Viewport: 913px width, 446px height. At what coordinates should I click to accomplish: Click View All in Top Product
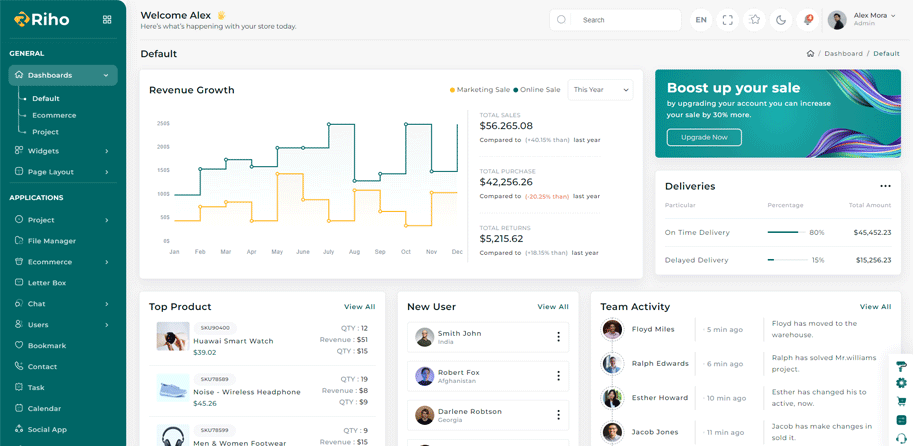point(359,307)
